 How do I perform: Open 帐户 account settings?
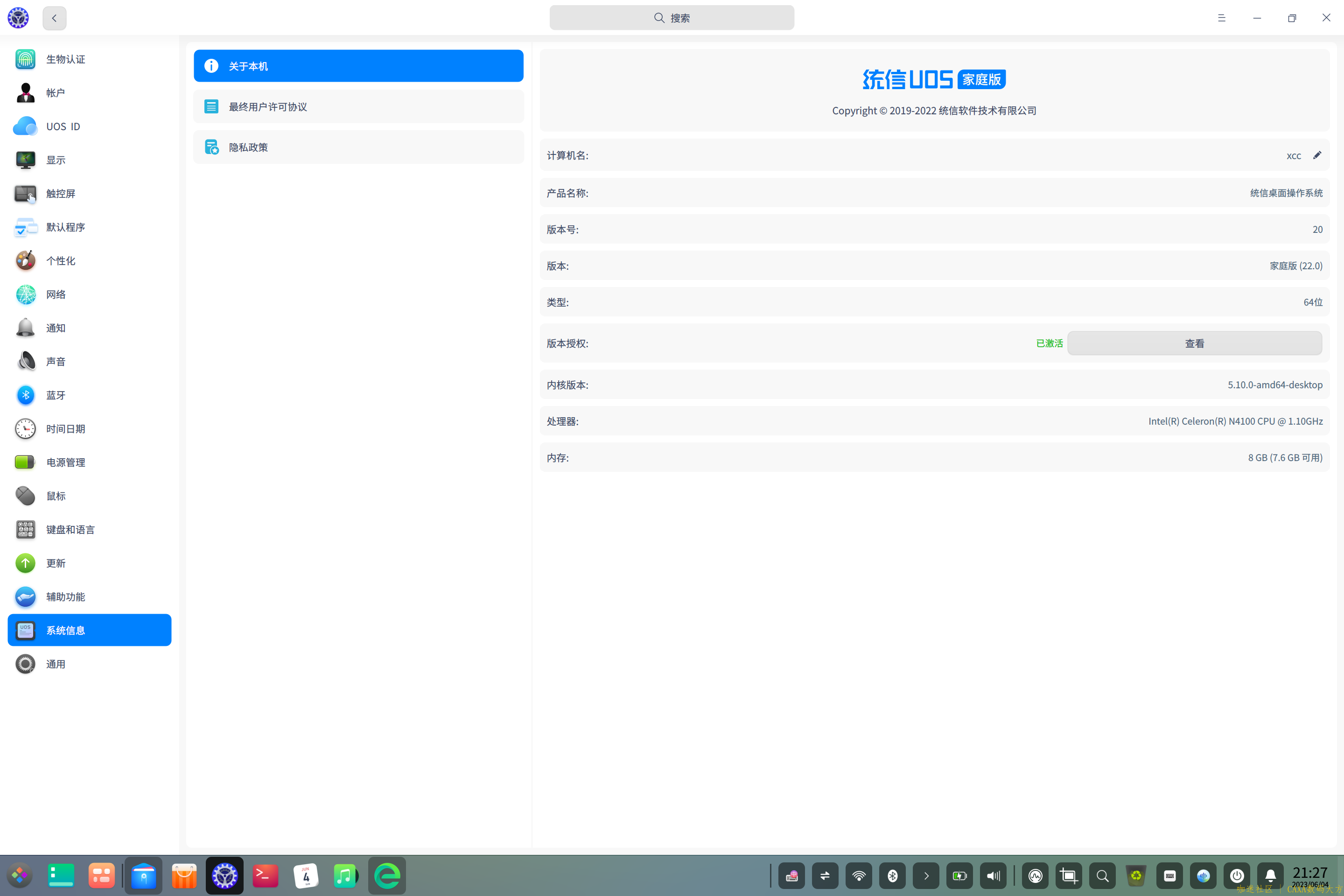[89, 92]
